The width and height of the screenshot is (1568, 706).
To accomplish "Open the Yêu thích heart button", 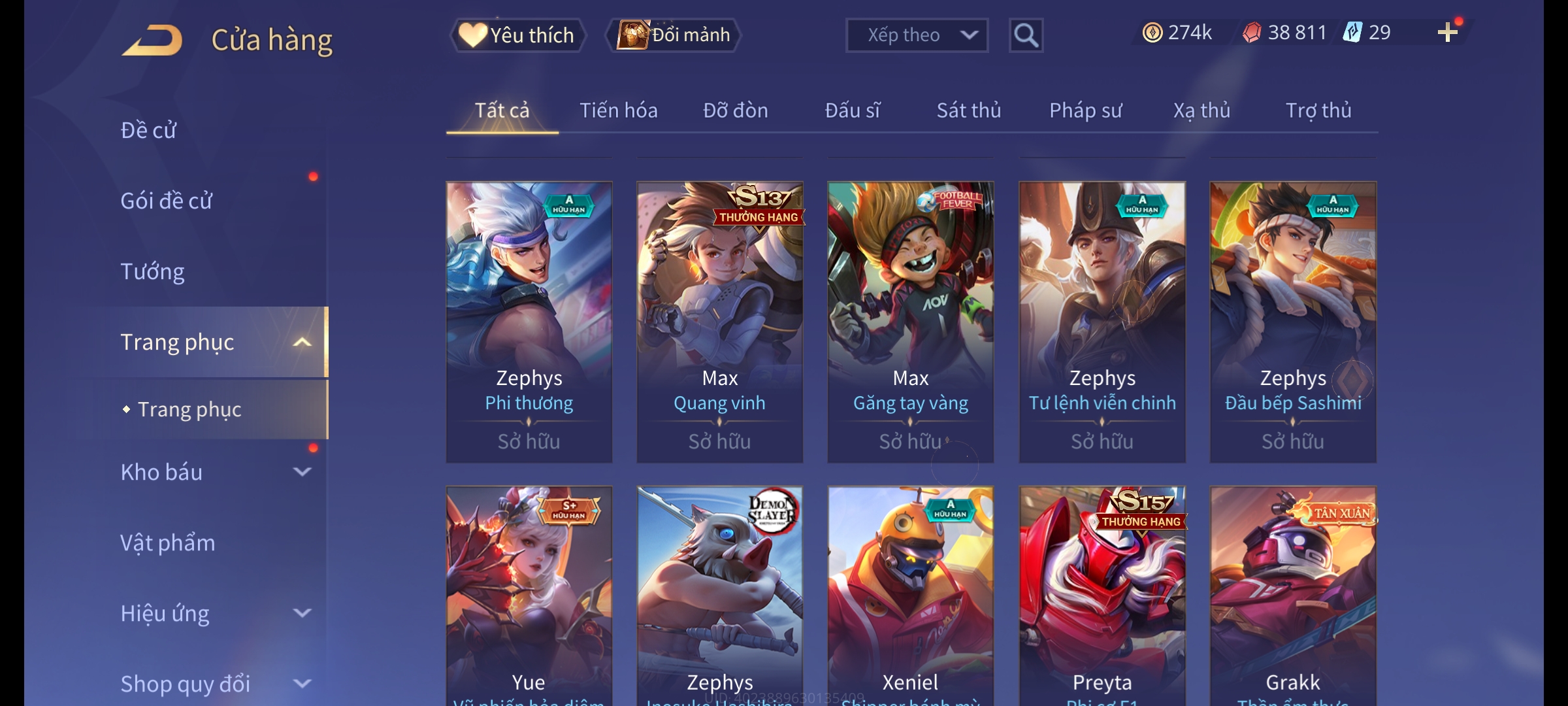I will pyautogui.click(x=517, y=35).
